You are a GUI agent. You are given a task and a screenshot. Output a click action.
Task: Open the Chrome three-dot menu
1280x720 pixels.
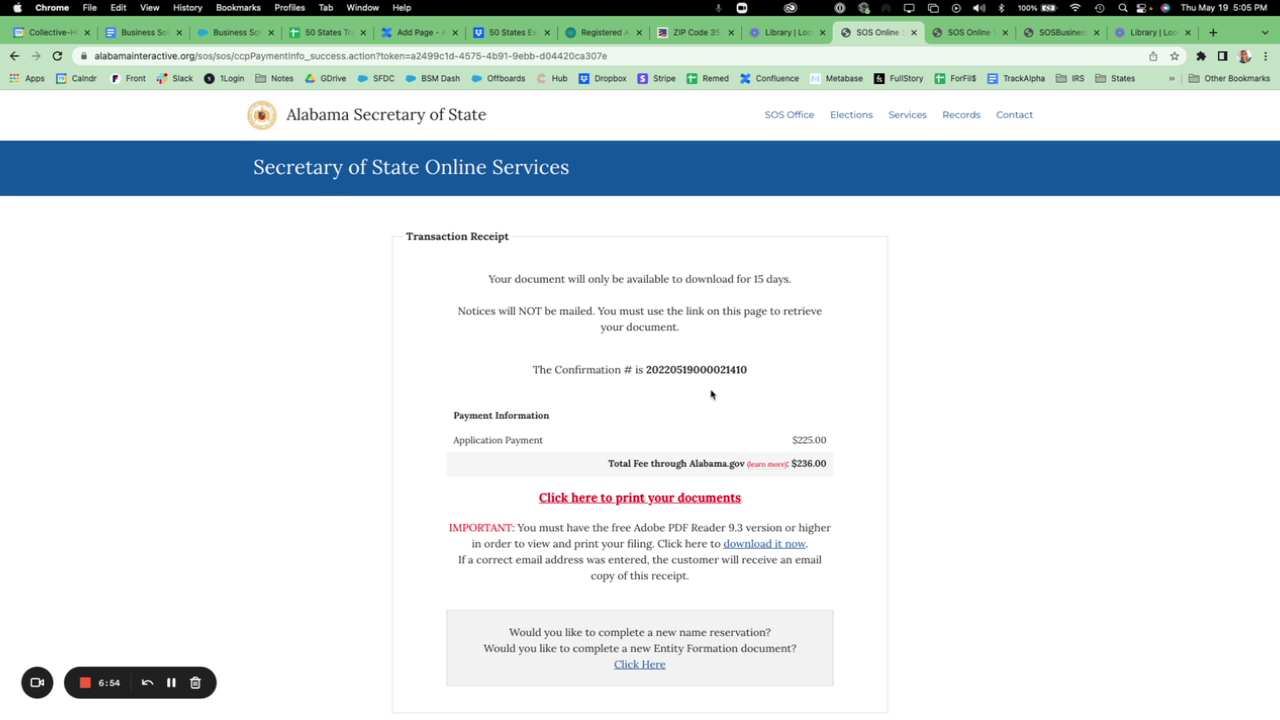[1266, 56]
